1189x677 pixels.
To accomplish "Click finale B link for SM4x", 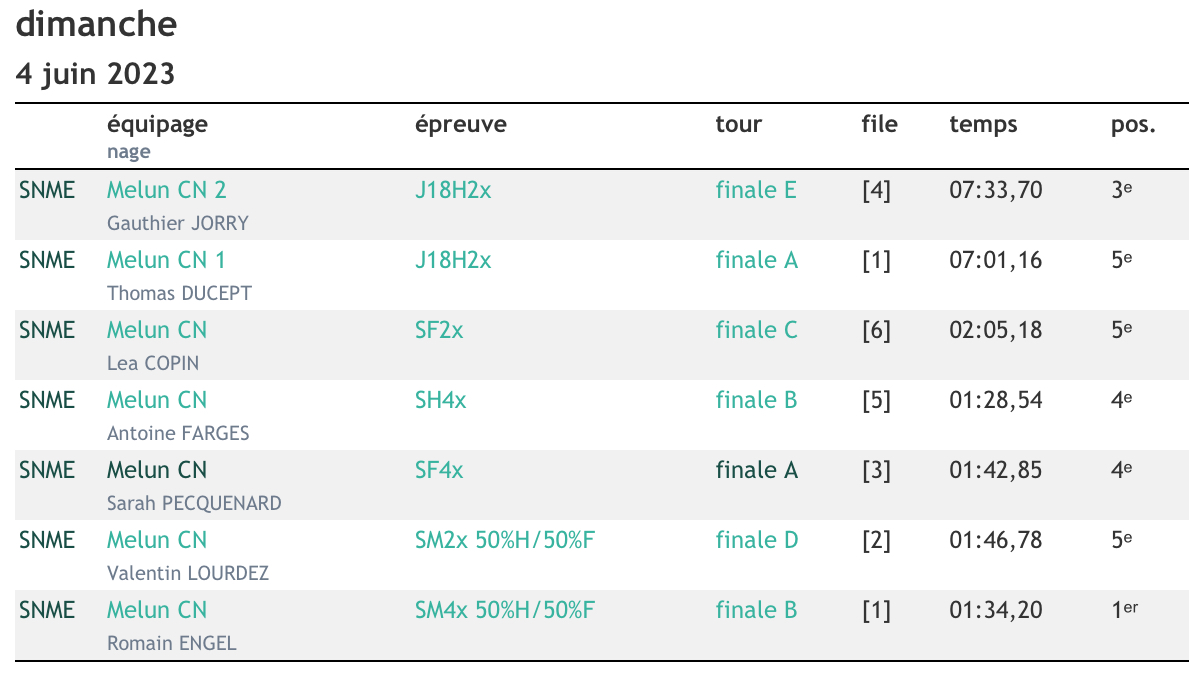I will tap(756, 610).
